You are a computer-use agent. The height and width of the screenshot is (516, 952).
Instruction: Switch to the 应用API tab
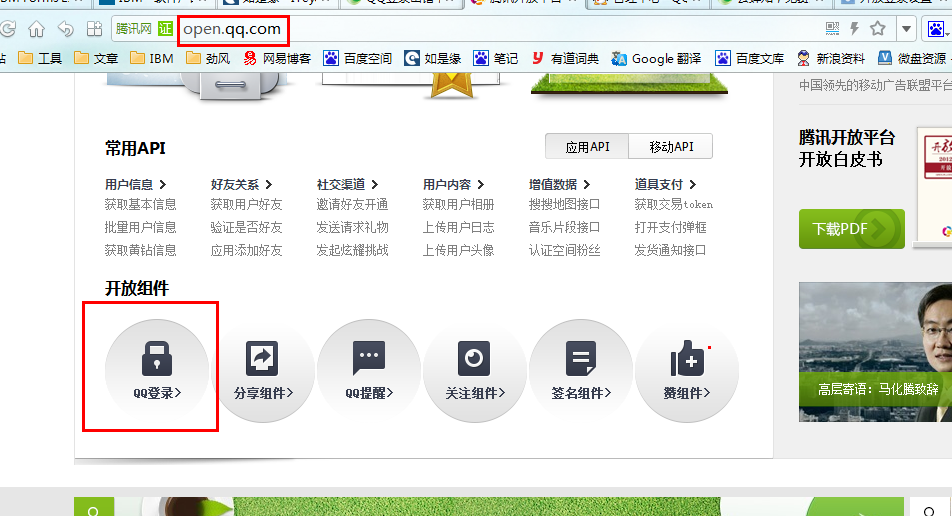tap(587, 146)
